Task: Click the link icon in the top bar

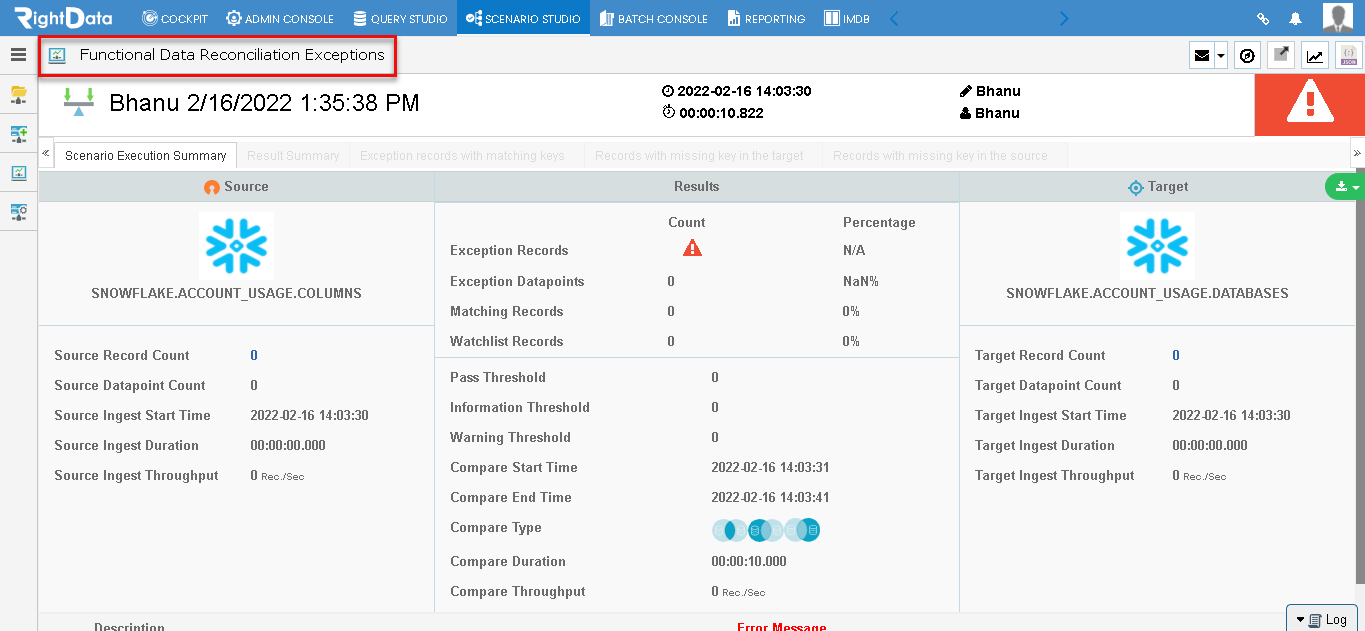Action: point(1262,17)
